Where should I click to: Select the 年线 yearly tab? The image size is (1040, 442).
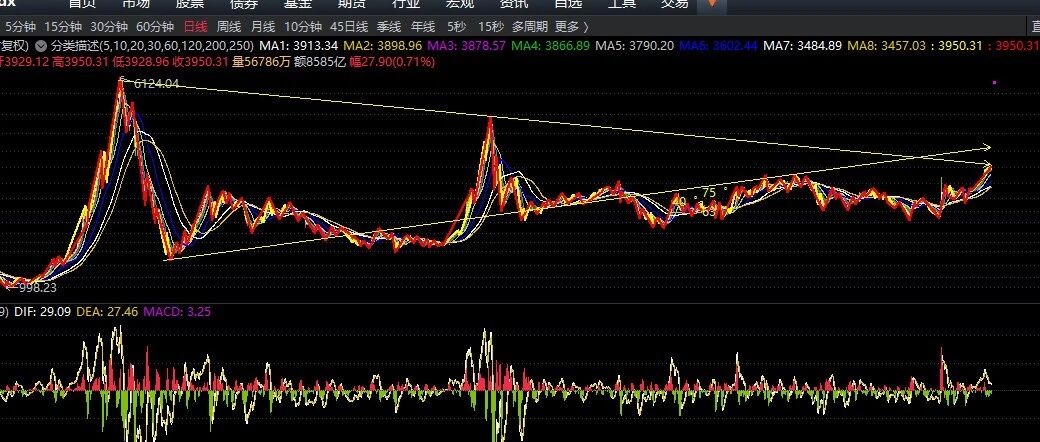422,27
